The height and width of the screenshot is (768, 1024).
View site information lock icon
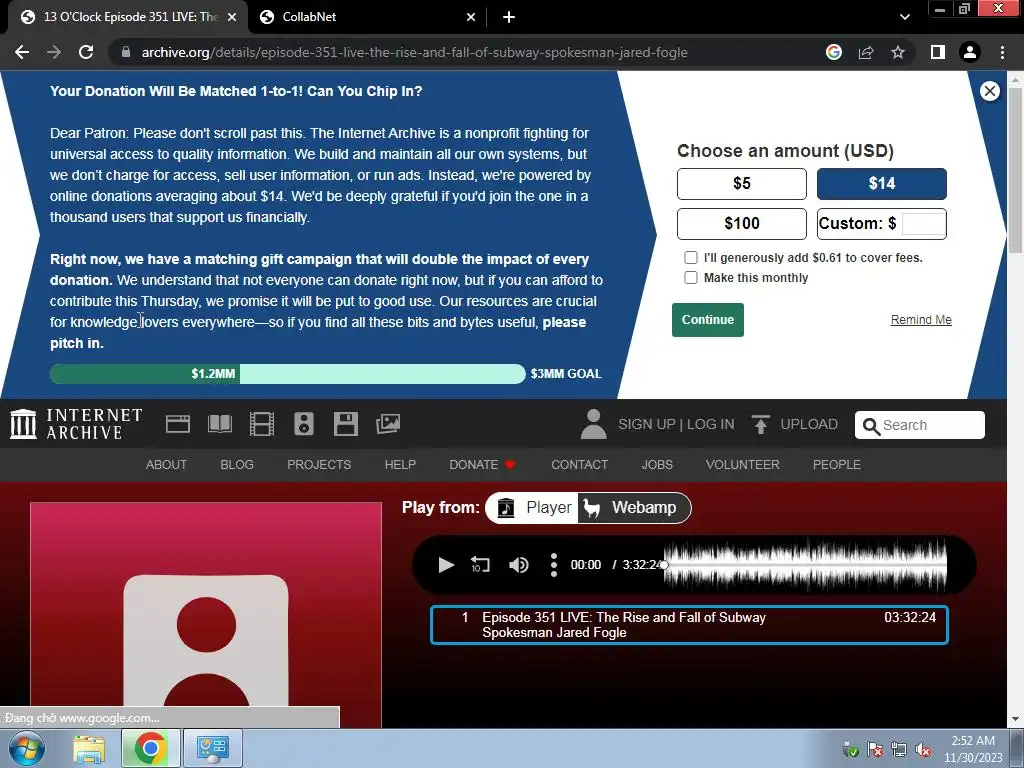(x=126, y=52)
